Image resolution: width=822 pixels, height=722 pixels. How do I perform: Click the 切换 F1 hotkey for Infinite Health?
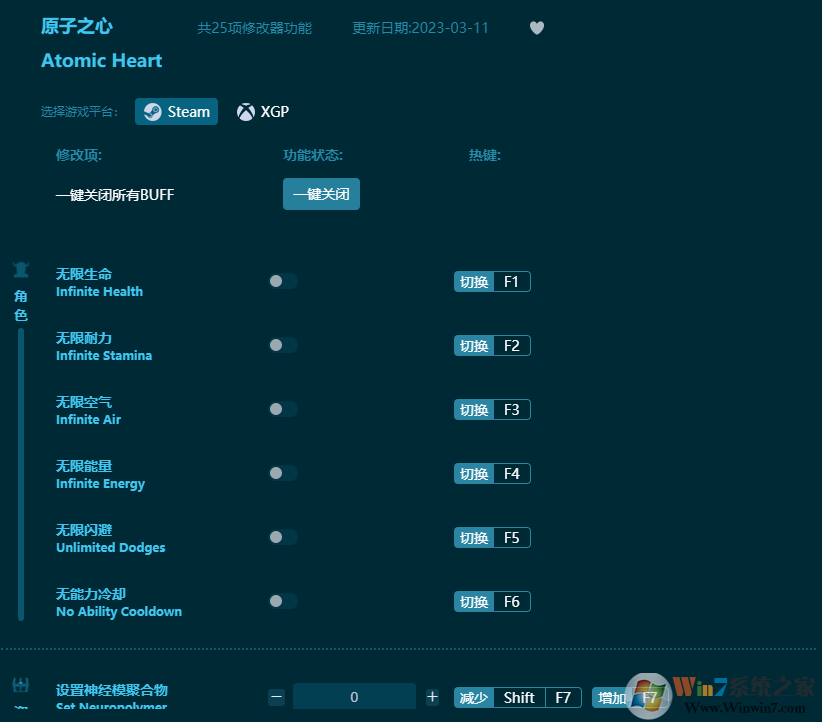coord(492,281)
